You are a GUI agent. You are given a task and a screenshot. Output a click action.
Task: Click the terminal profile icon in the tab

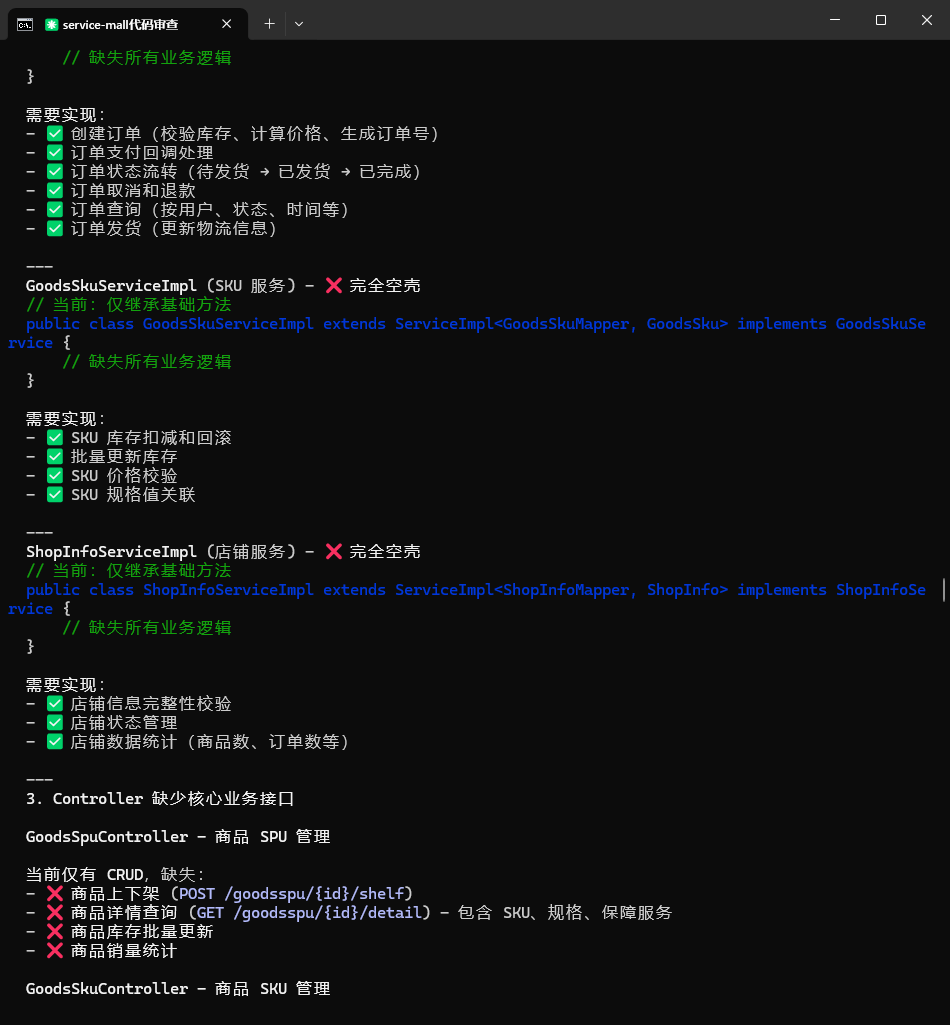25,23
